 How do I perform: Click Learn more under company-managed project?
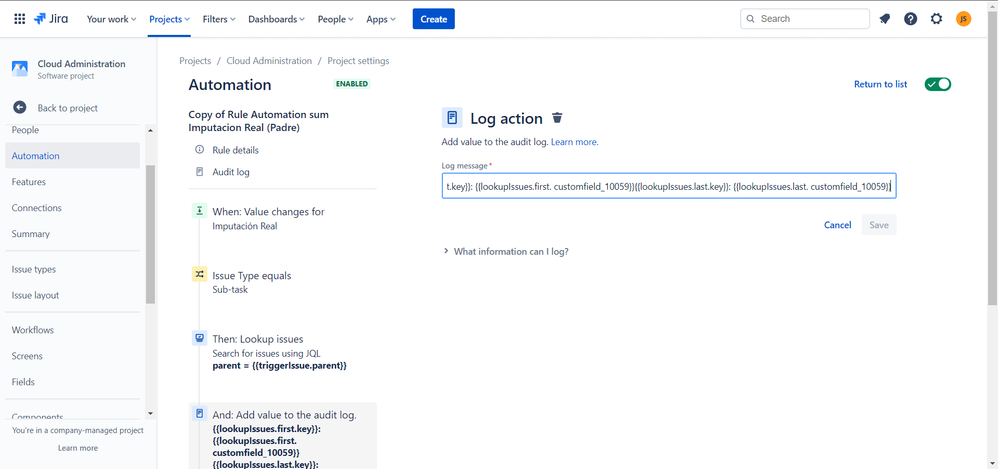78,448
